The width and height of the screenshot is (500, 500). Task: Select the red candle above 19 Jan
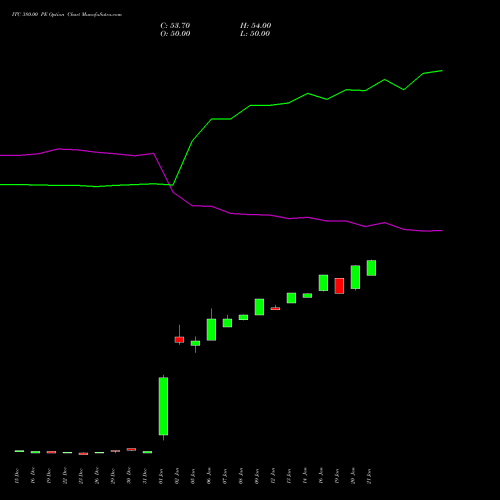(339, 286)
